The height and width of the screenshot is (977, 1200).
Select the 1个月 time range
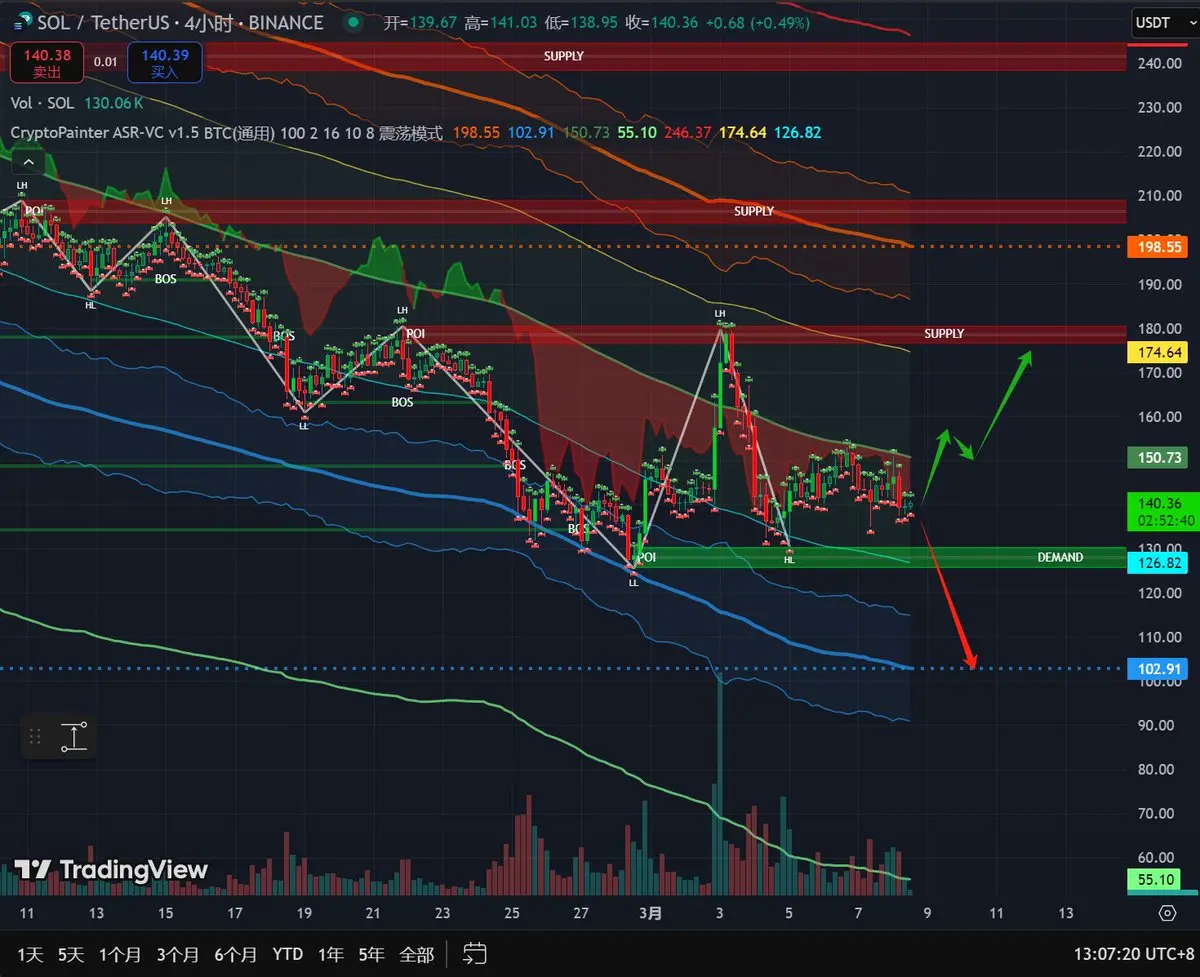coord(122,954)
